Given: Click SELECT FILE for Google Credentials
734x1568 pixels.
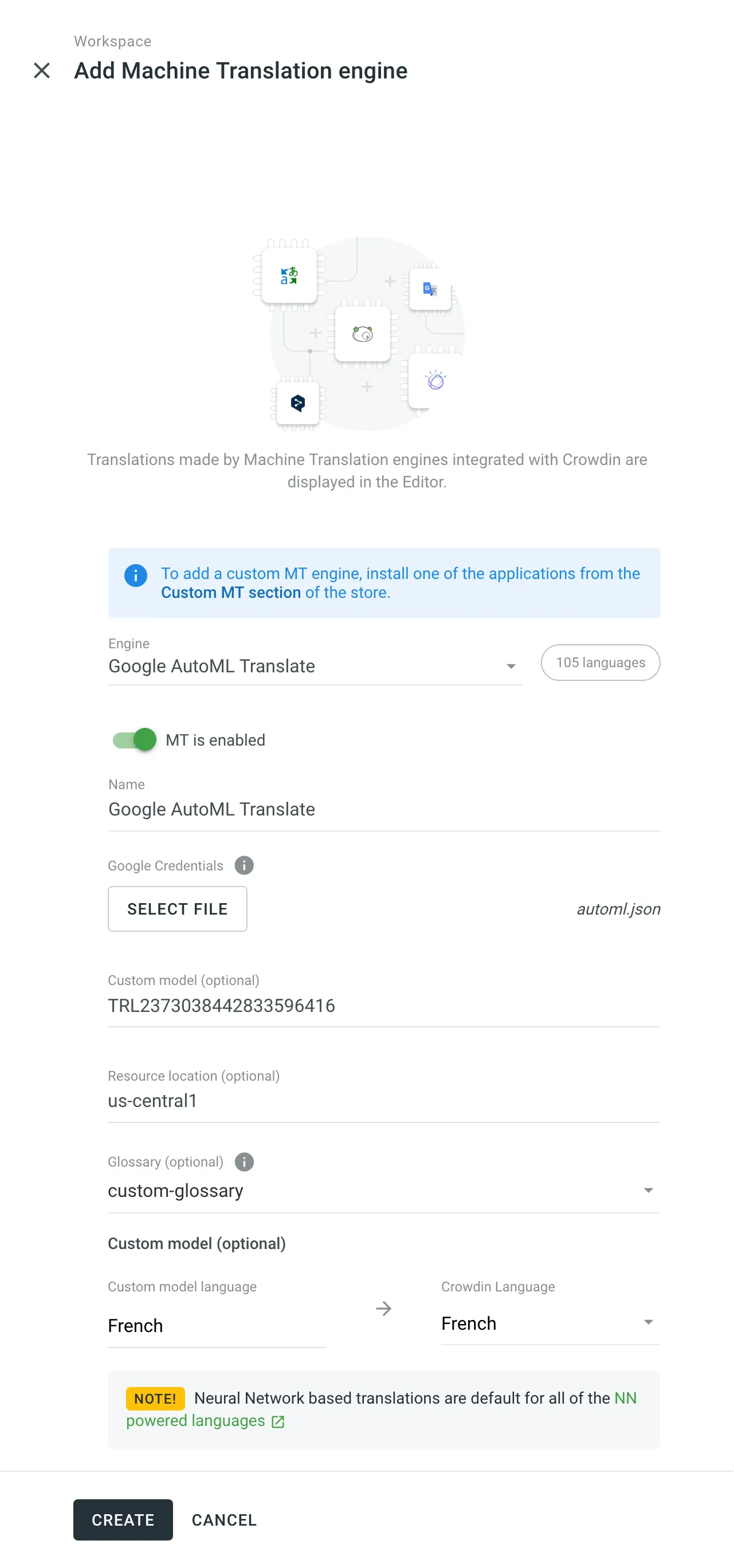Looking at the screenshot, I should pyautogui.click(x=177, y=909).
